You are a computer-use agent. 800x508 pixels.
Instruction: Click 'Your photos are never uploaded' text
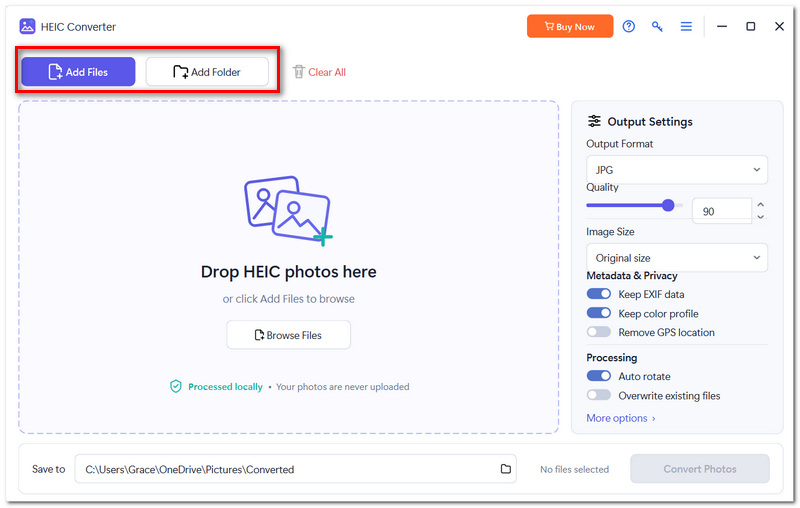(x=342, y=387)
